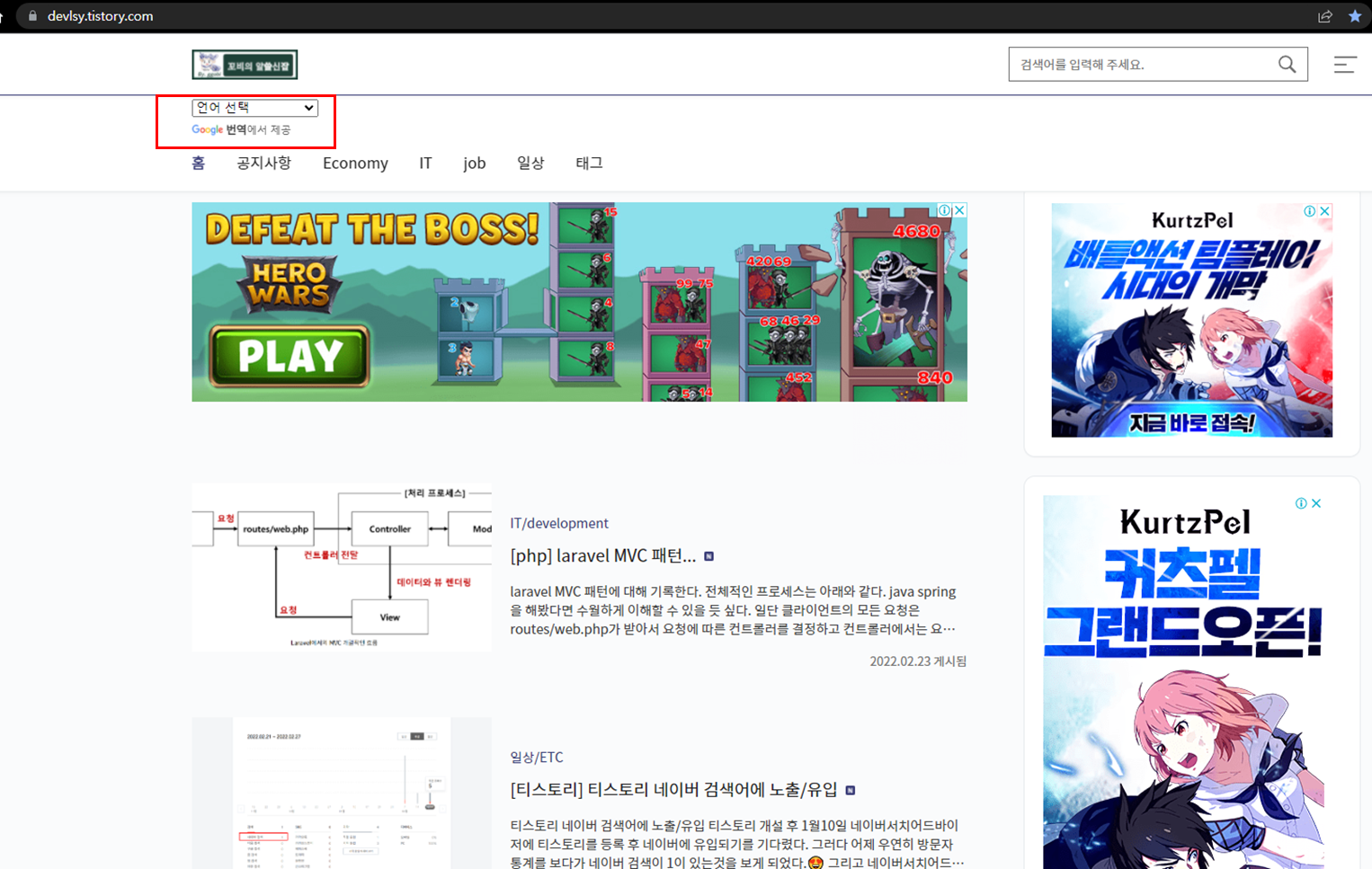The width and height of the screenshot is (1372, 869).
Task: Open the laravel MVC diagram thumbnail
Action: (342, 567)
